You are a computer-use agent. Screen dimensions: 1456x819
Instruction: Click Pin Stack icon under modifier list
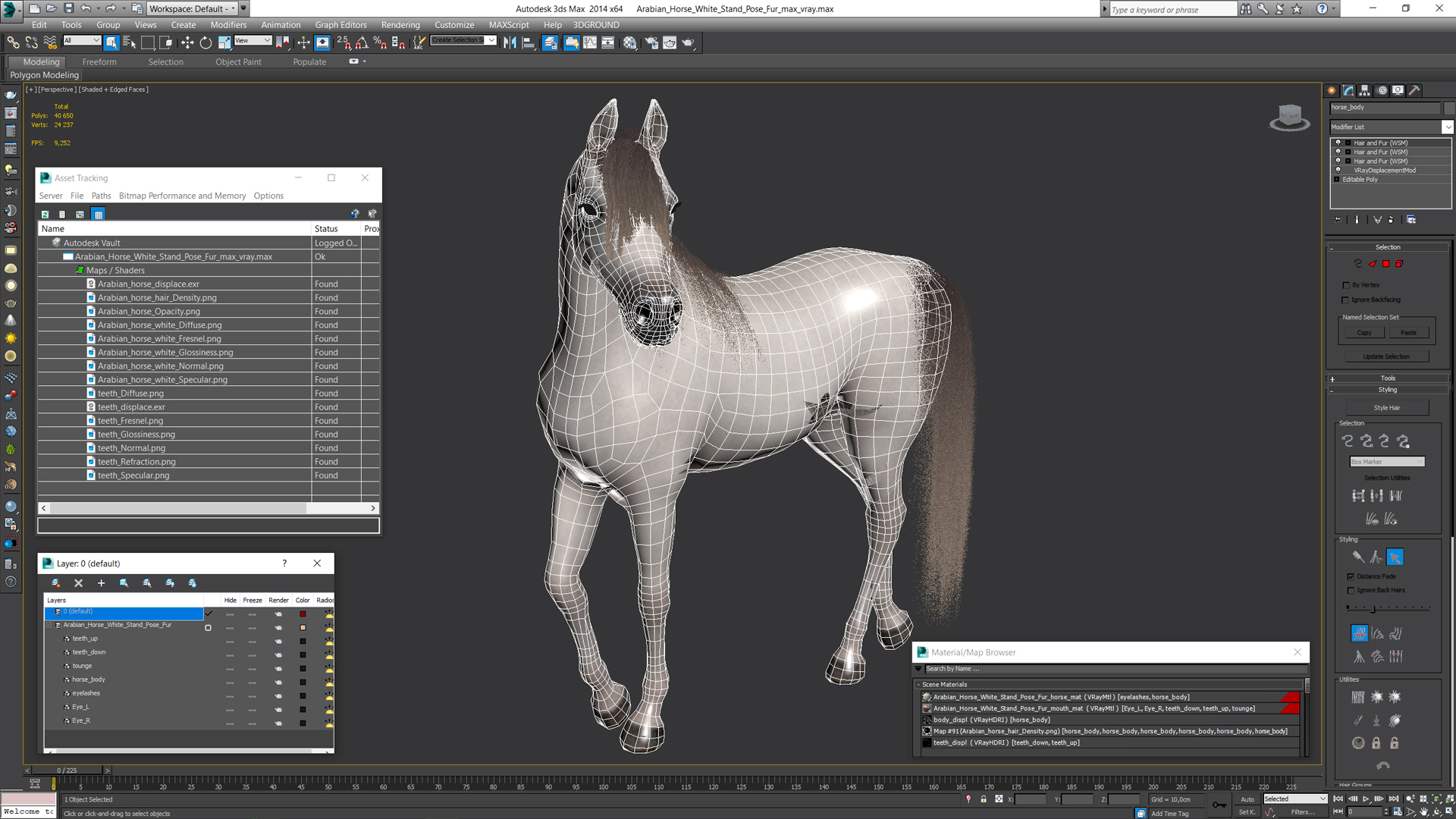coord(1338,220)
